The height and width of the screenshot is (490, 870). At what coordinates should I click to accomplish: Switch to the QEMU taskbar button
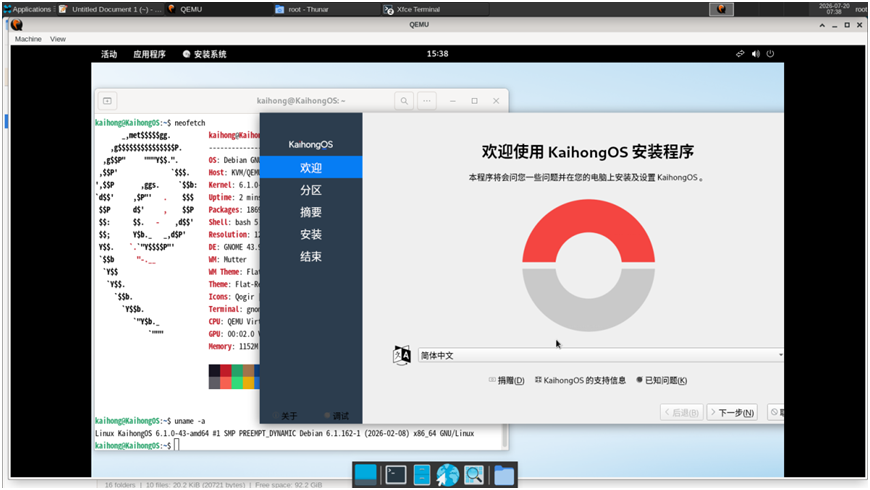(218, 9)
